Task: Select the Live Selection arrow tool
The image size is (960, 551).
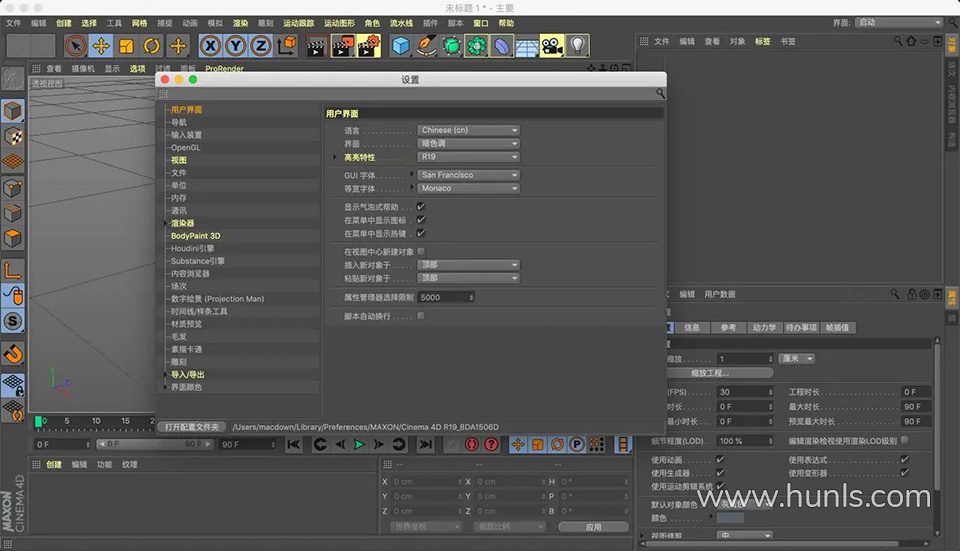Action: point(76,45)
